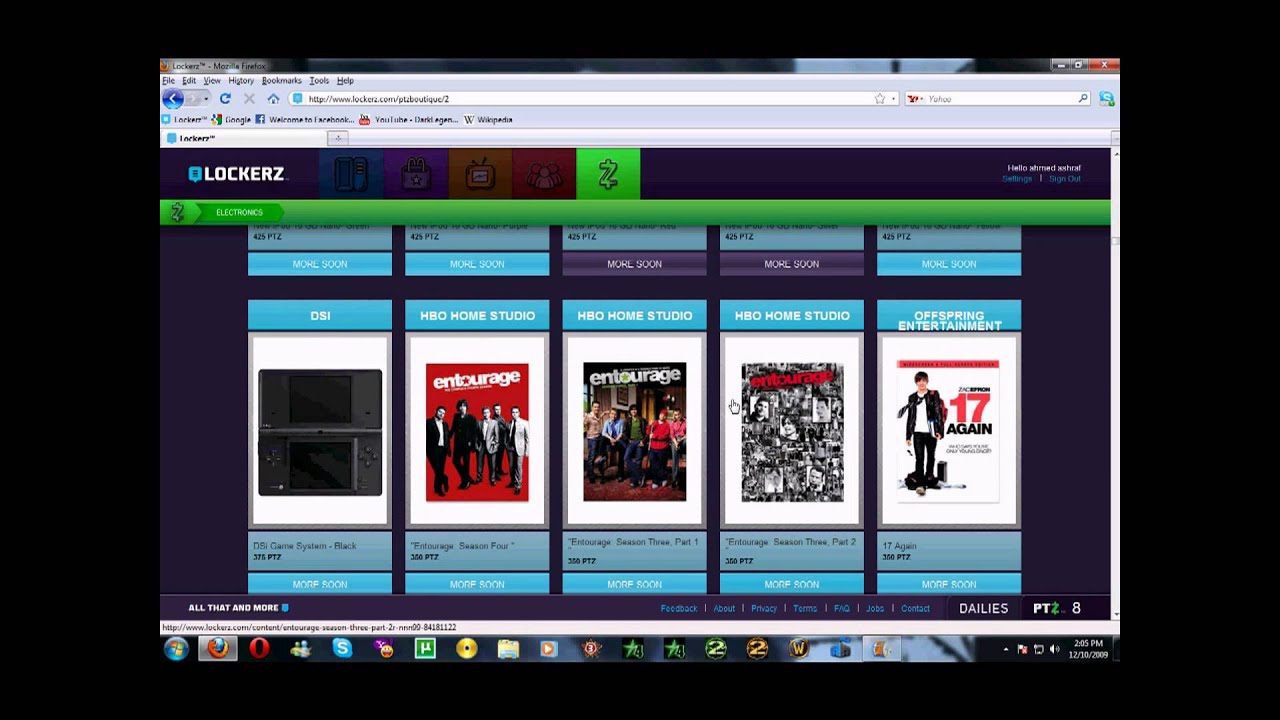Open the Tools menu
Screen dimensions: 1280x720
click(319, 81)
